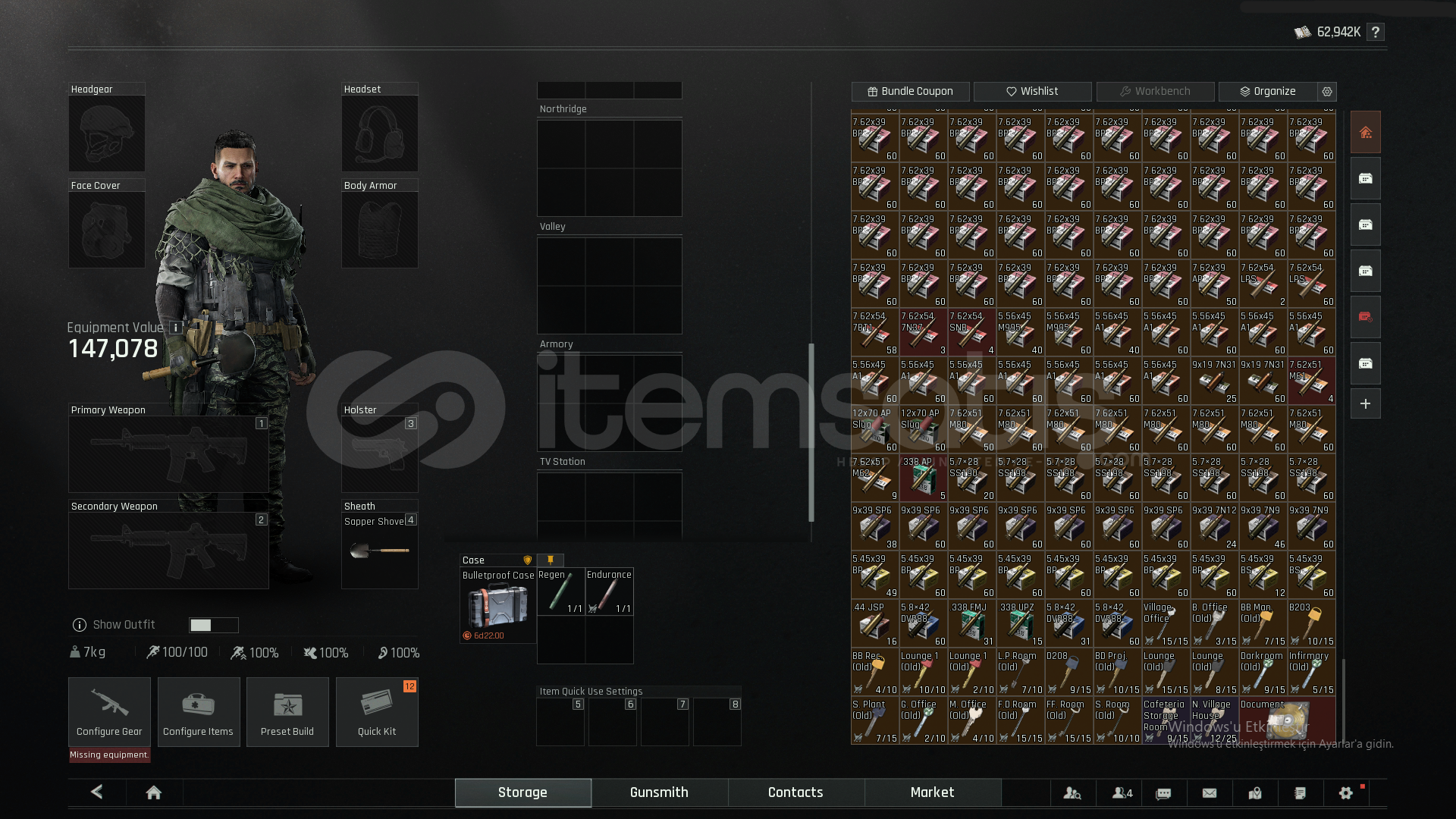Open organize settings gear icon
1456x819 pixels.
pos(1327,92)
